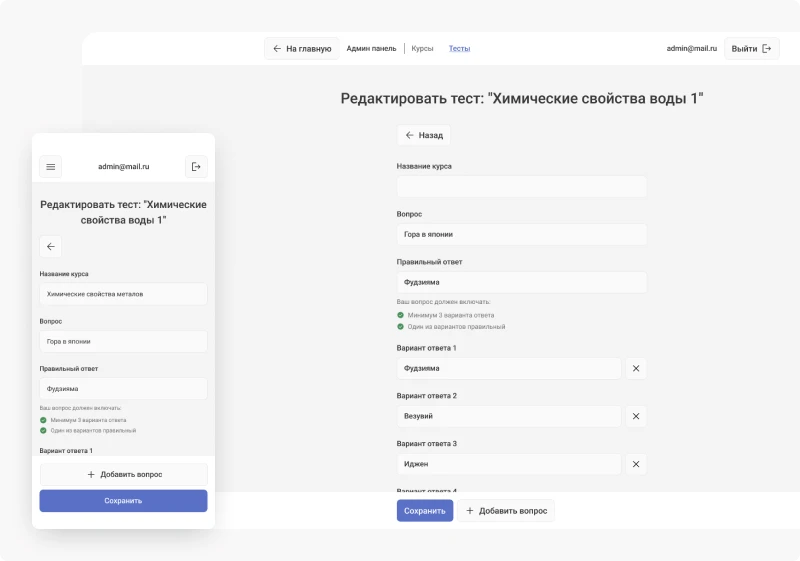Viewport: 800px width, 561px height.
Task: Click desktop 'Добавить вопрос' button
Action: [506, 511]
